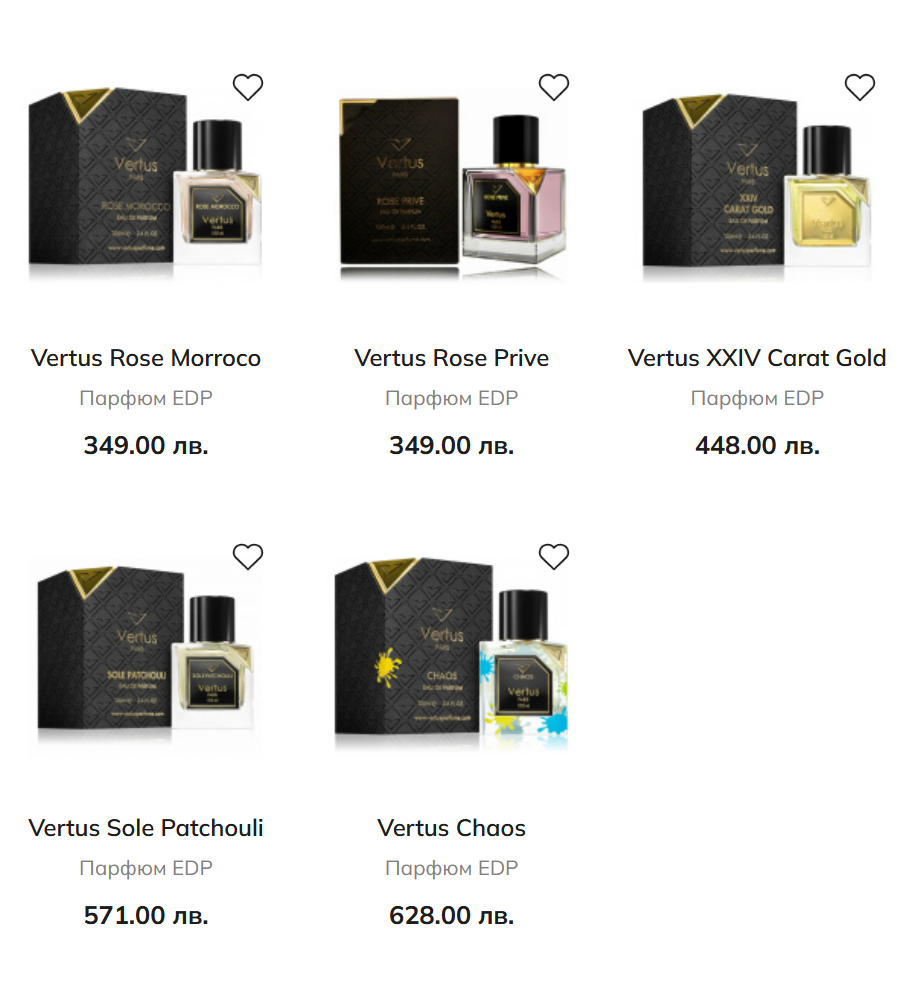Viewport: 907px width, 983px height.
Task: Follow the Vertus Sole Patchouli title link
Action: 145,828
